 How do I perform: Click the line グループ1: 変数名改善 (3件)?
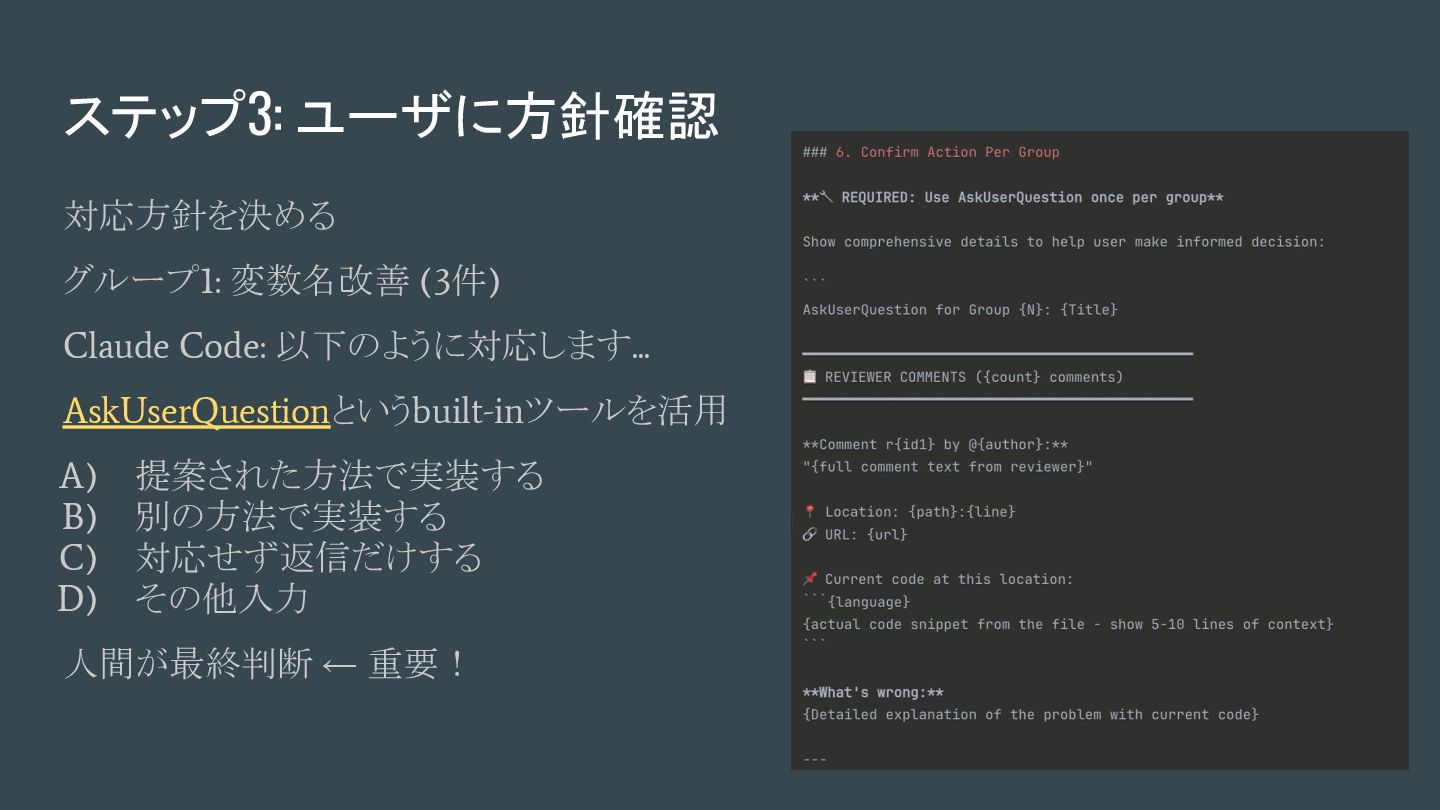pos(281,282)
